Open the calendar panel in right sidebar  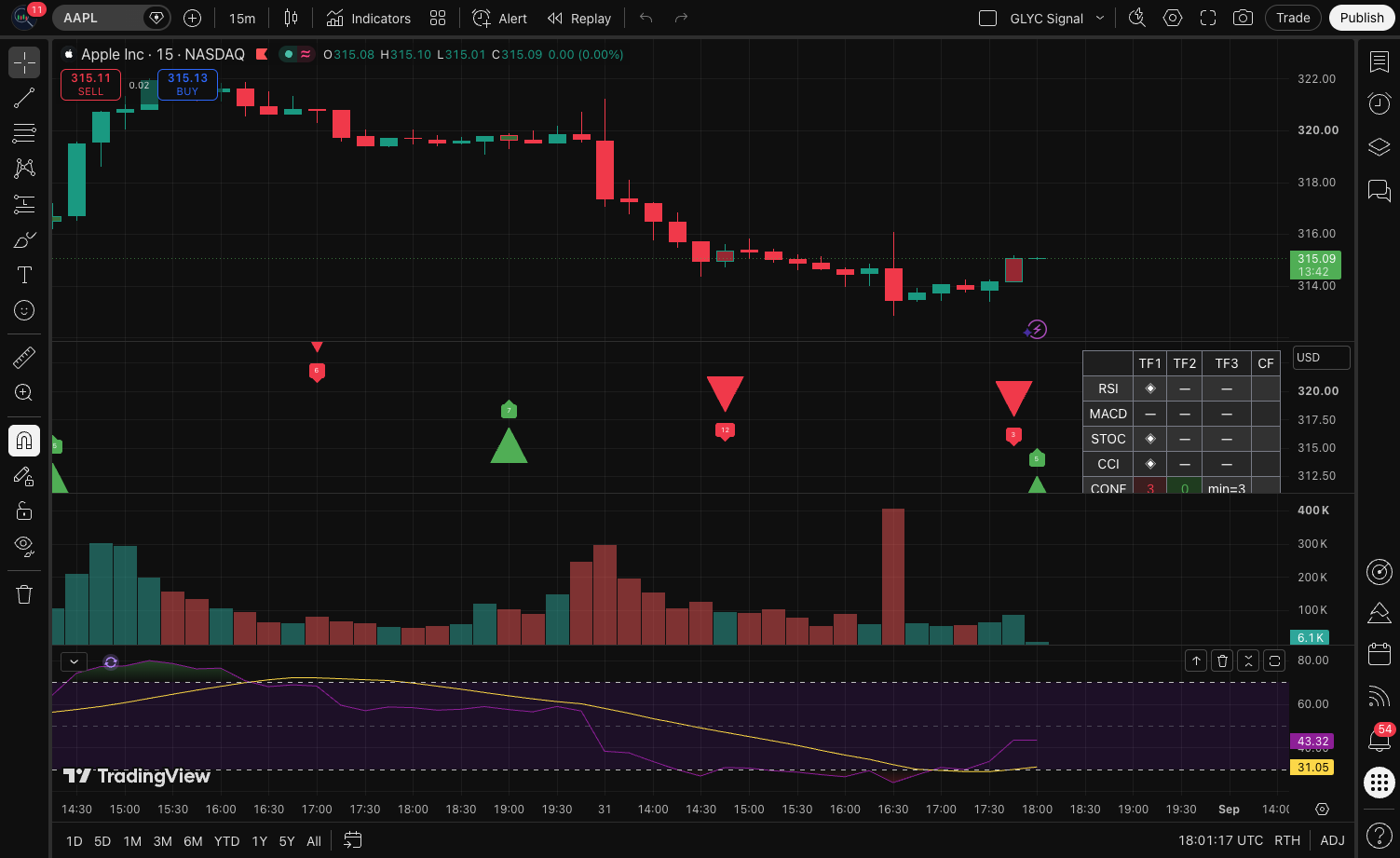coord(1379,654)
